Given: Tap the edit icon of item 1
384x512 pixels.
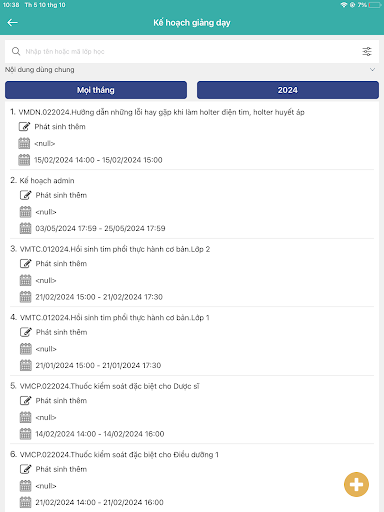Looking at the screenshot, I should click(24, 127).
